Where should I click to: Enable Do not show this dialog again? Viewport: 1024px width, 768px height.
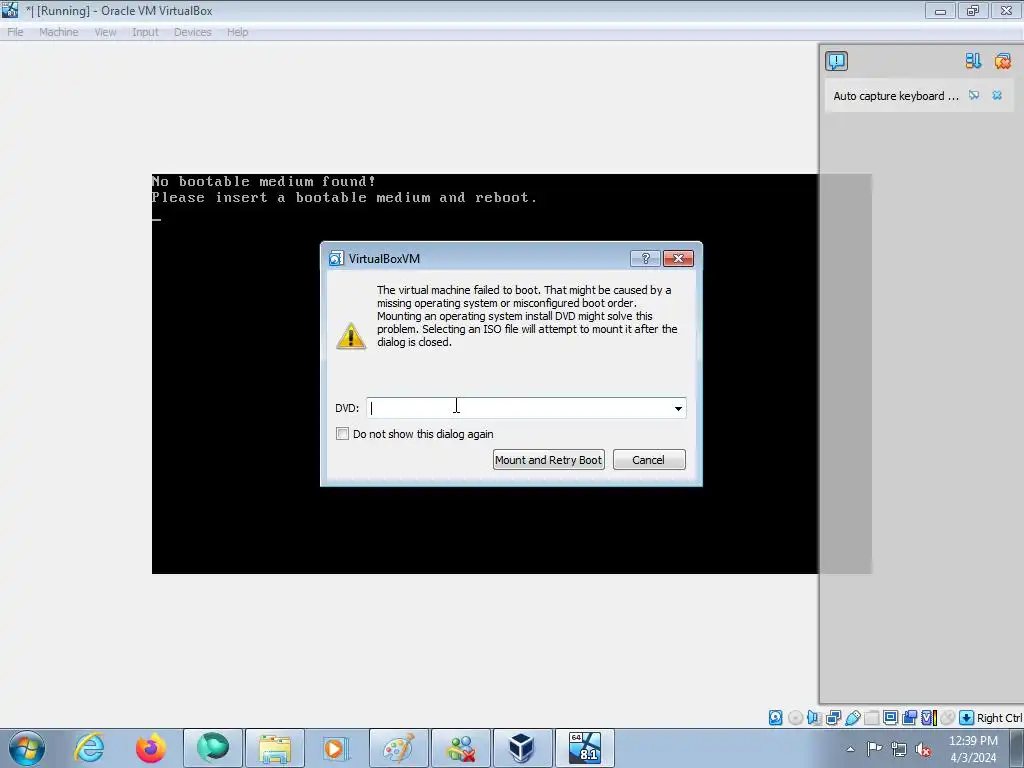click(342, 434)
